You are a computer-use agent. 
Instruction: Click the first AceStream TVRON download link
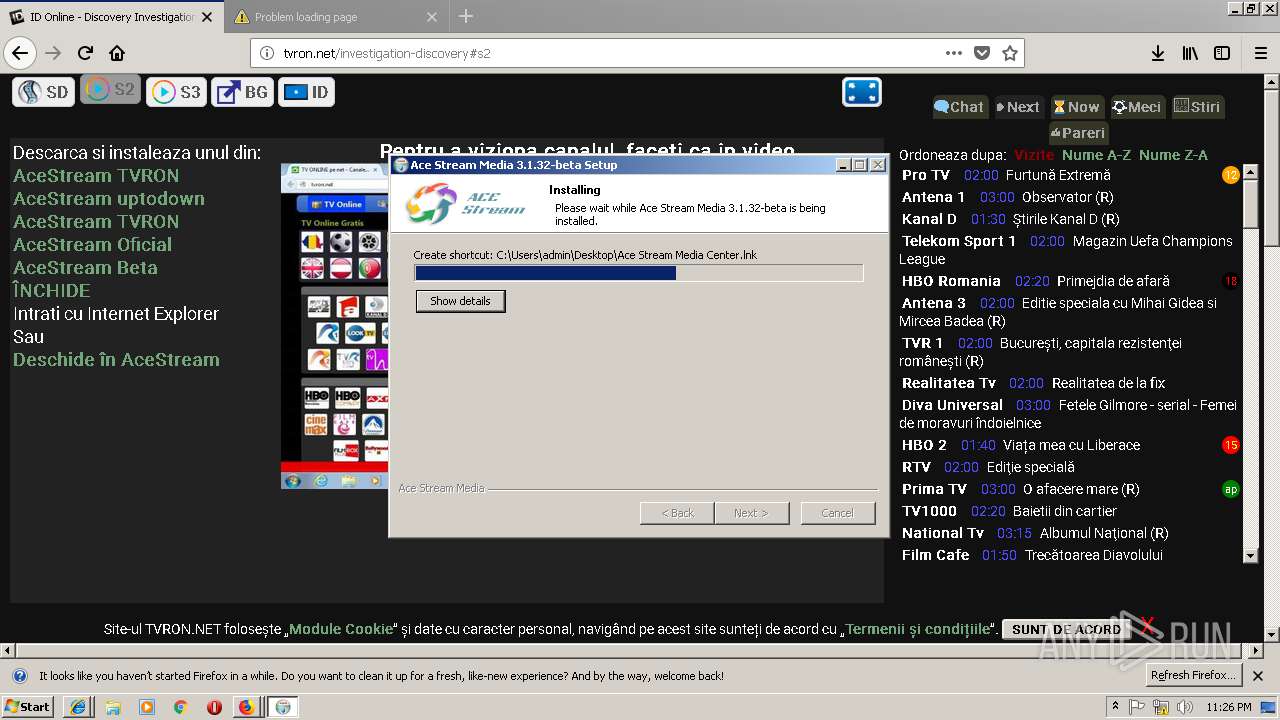96,176
